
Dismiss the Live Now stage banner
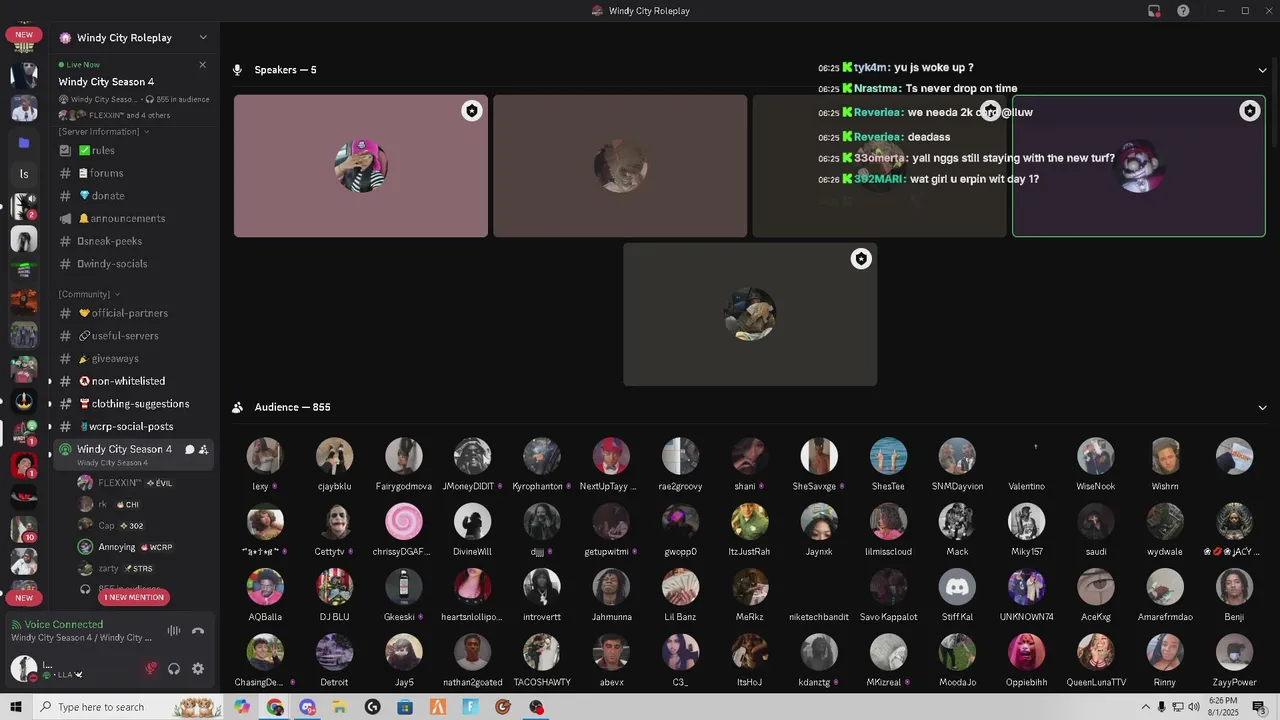[203, 65]
